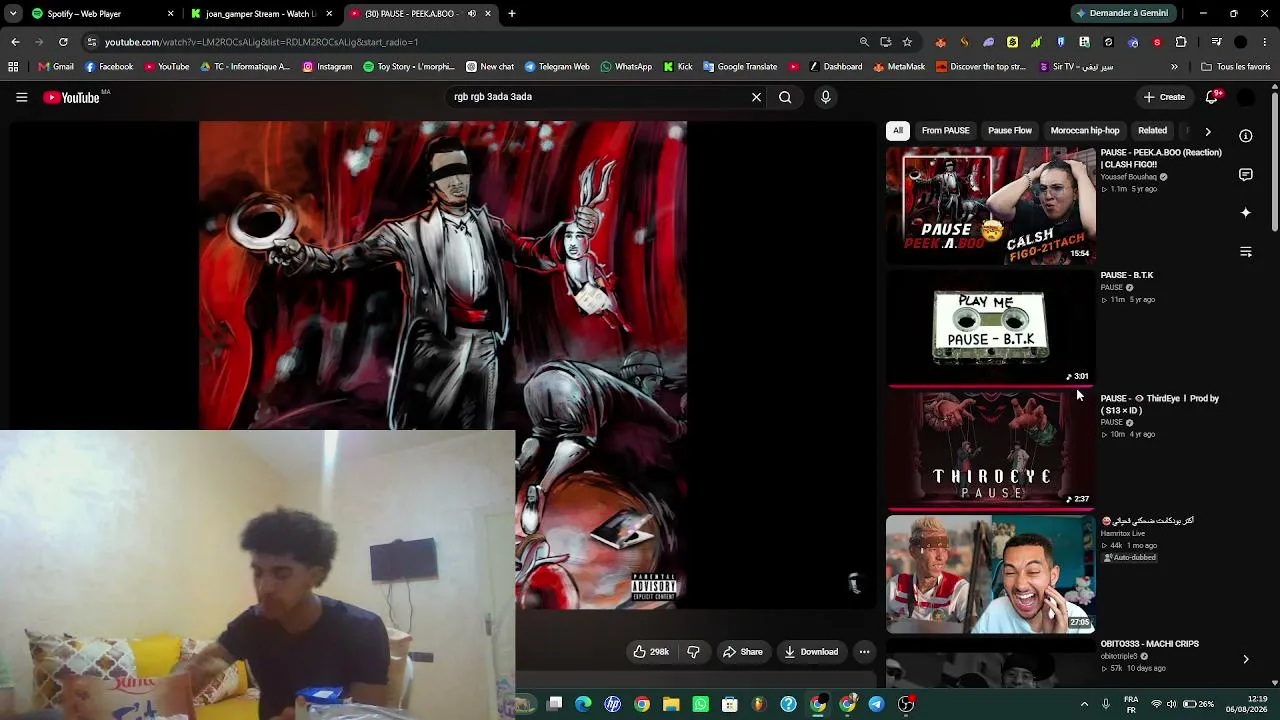This screenshot has width=1280, height=720.
Task: Open the playlist queue panel icon
Action: point(1246,252)
